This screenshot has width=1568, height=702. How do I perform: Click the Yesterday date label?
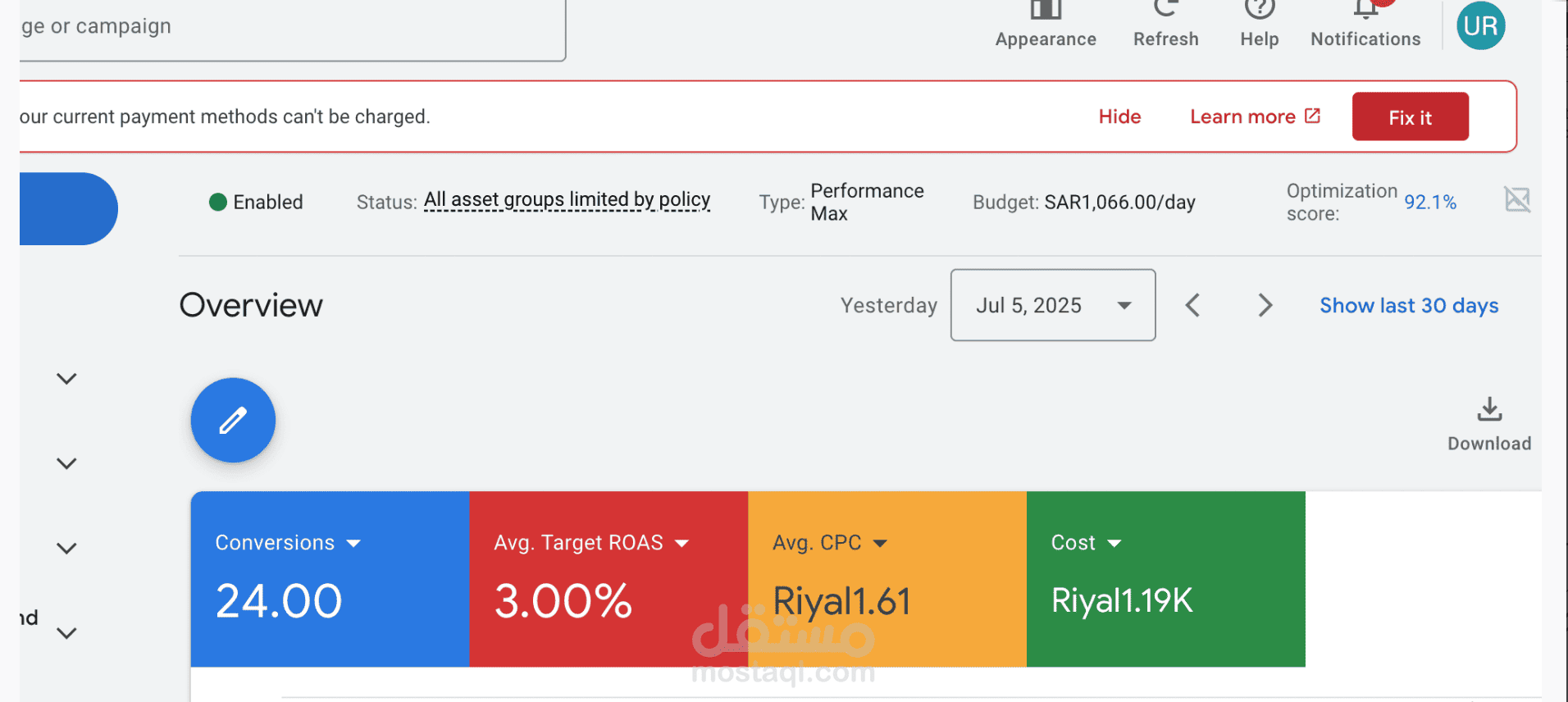click(889, 305)
